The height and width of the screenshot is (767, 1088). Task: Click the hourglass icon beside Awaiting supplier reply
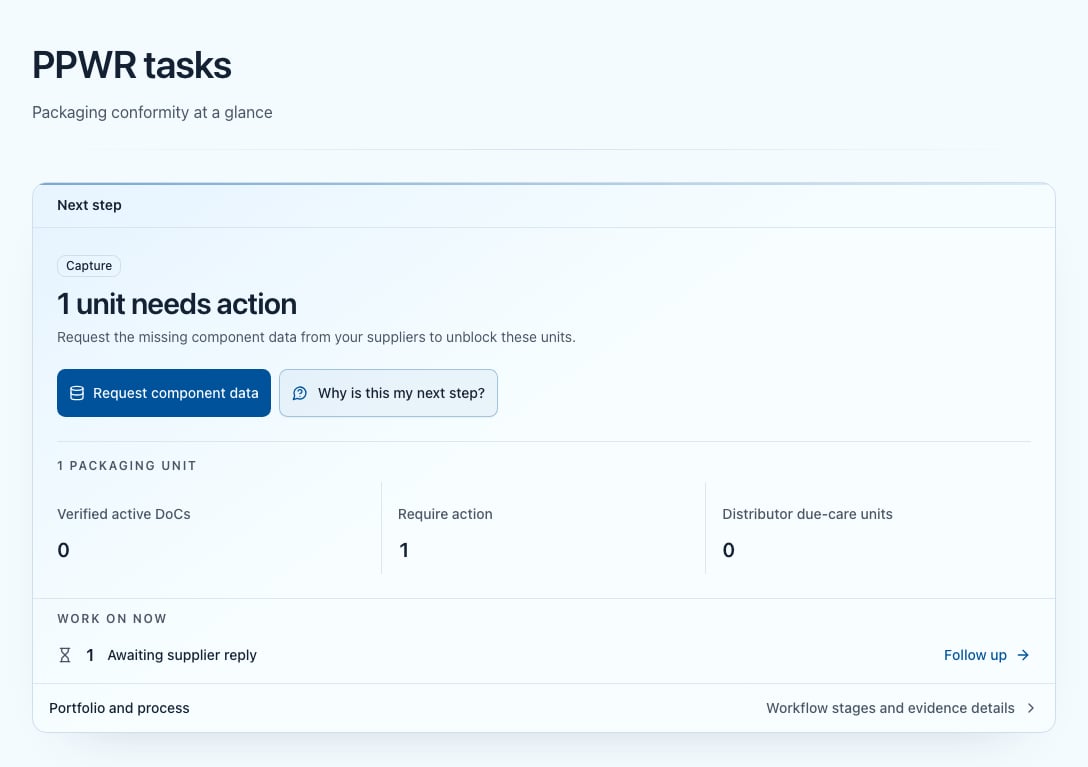[x=65, y=655]
